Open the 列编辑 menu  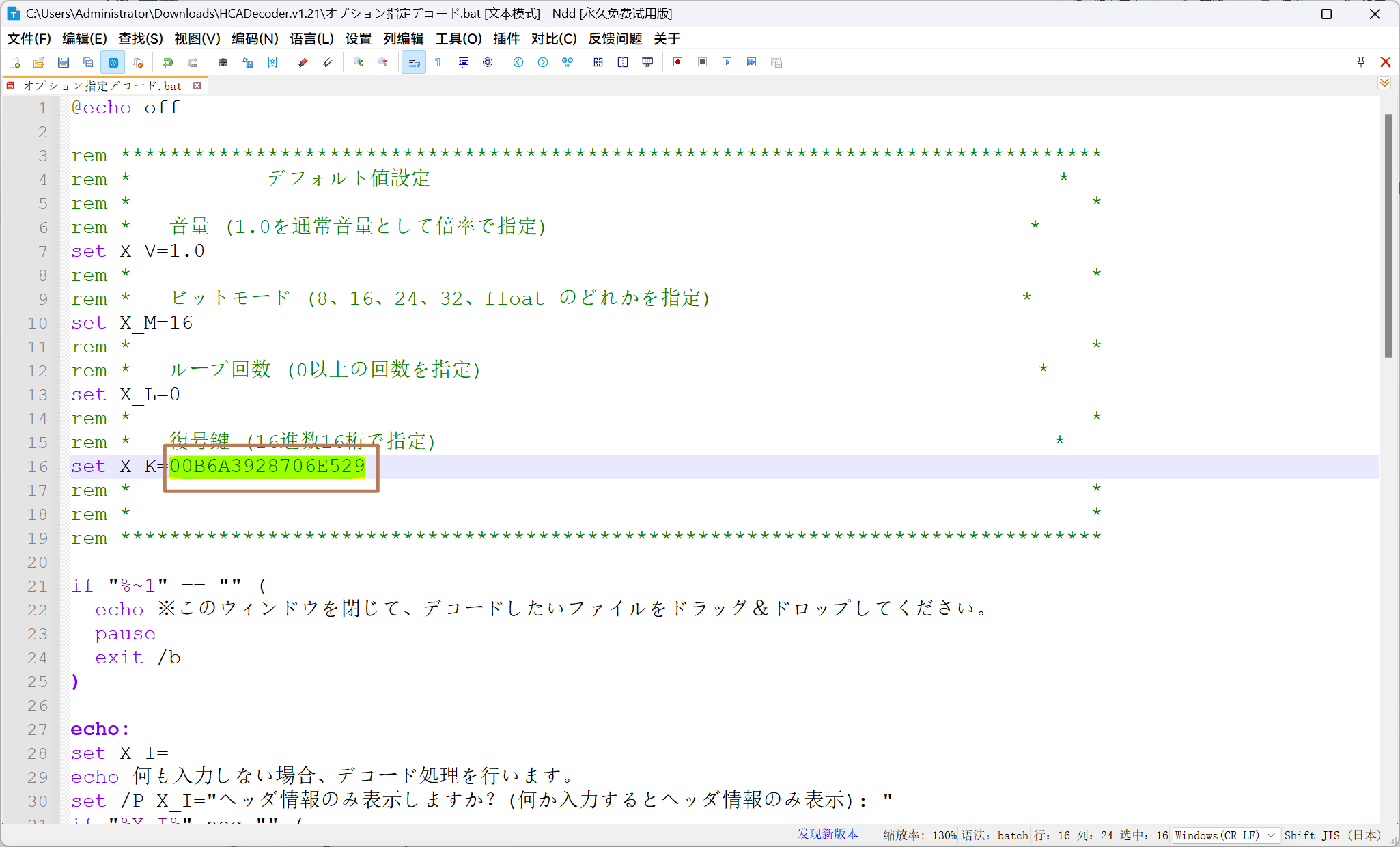[404, 39]
